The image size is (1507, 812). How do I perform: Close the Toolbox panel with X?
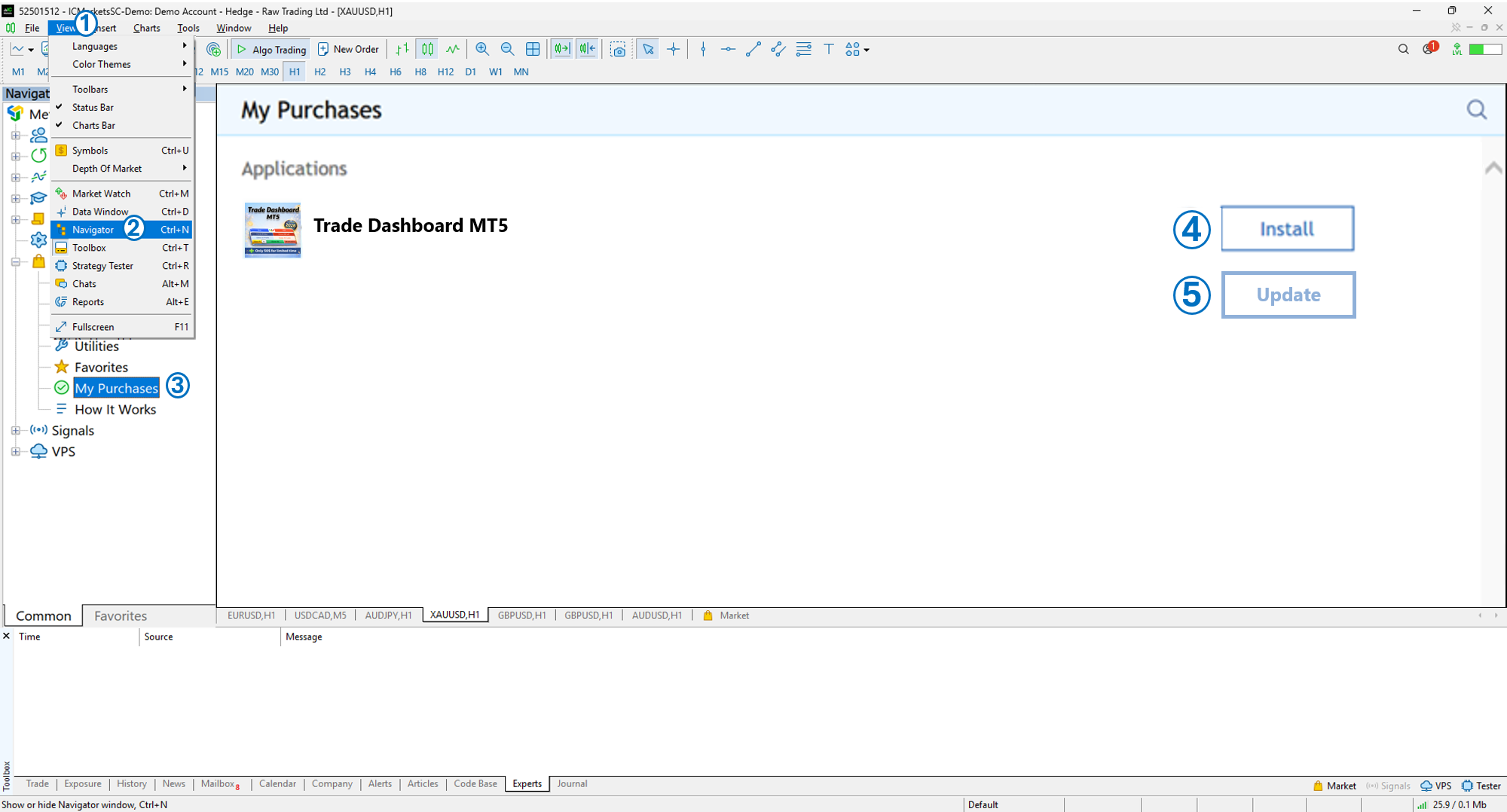(x=7, y=636)
